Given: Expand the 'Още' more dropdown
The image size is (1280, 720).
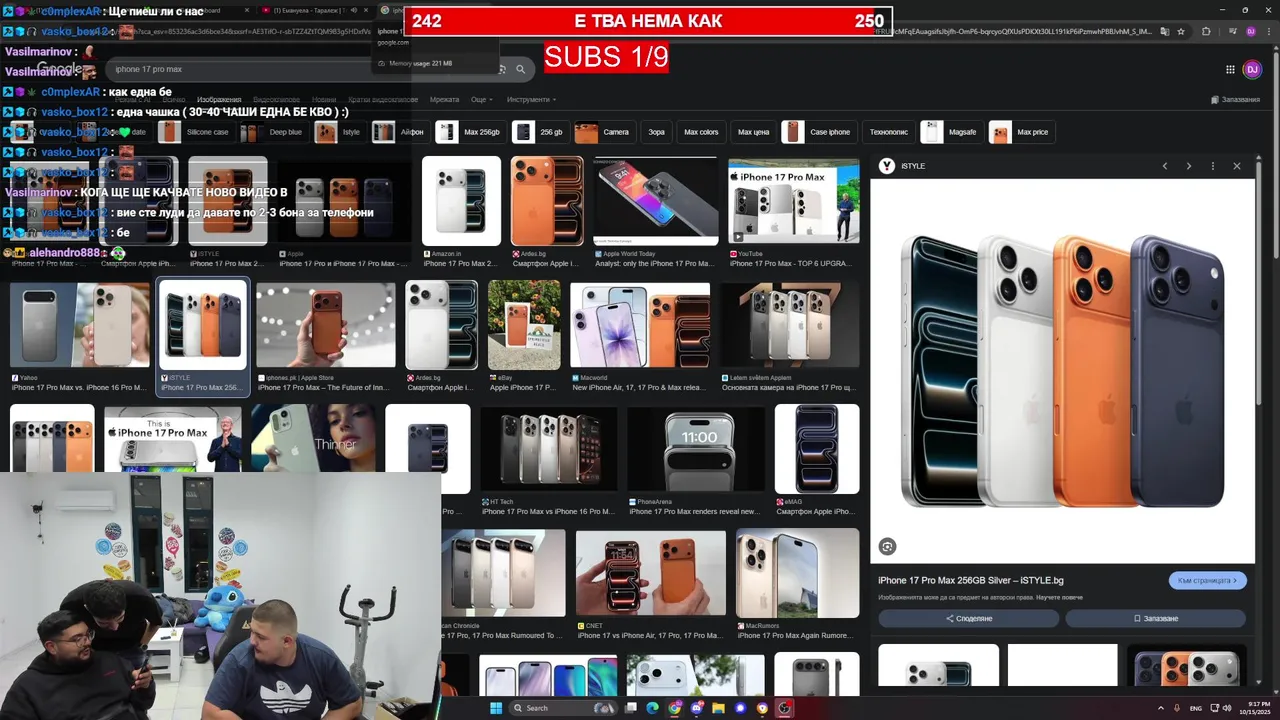Looking at the screenshot, I should point(481,100).
